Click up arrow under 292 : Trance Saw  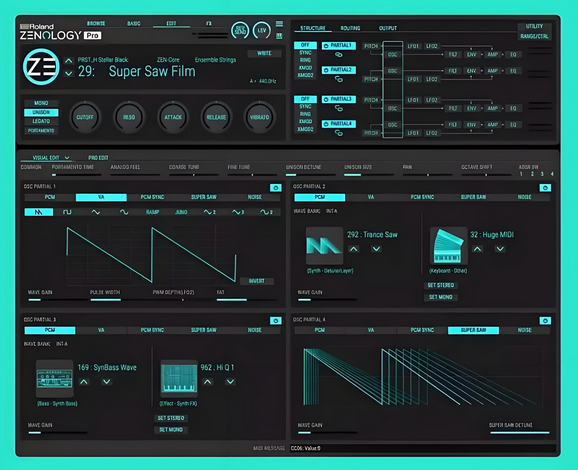354,249
